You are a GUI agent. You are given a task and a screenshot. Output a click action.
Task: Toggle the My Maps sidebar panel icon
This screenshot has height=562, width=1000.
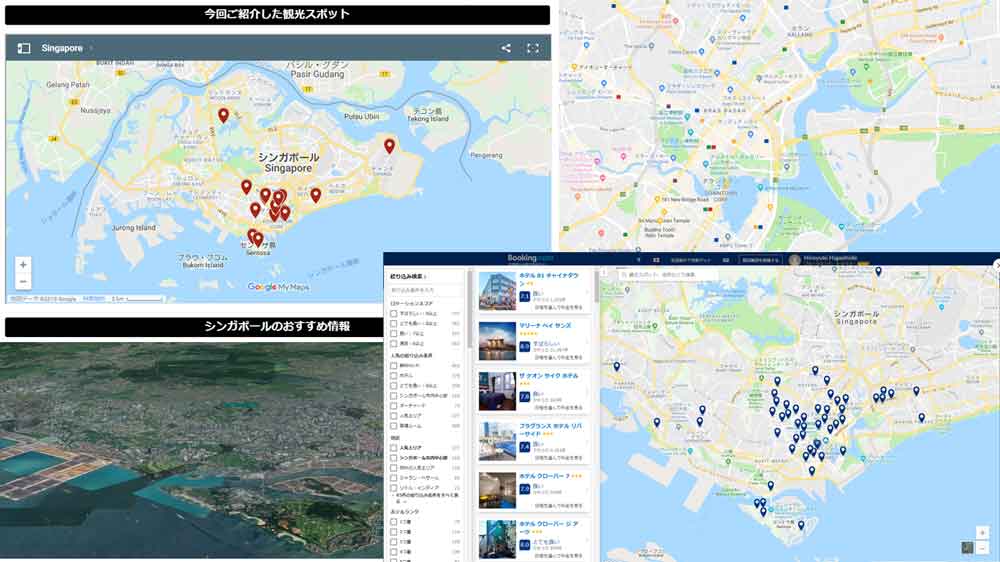[x=24, y=48]
